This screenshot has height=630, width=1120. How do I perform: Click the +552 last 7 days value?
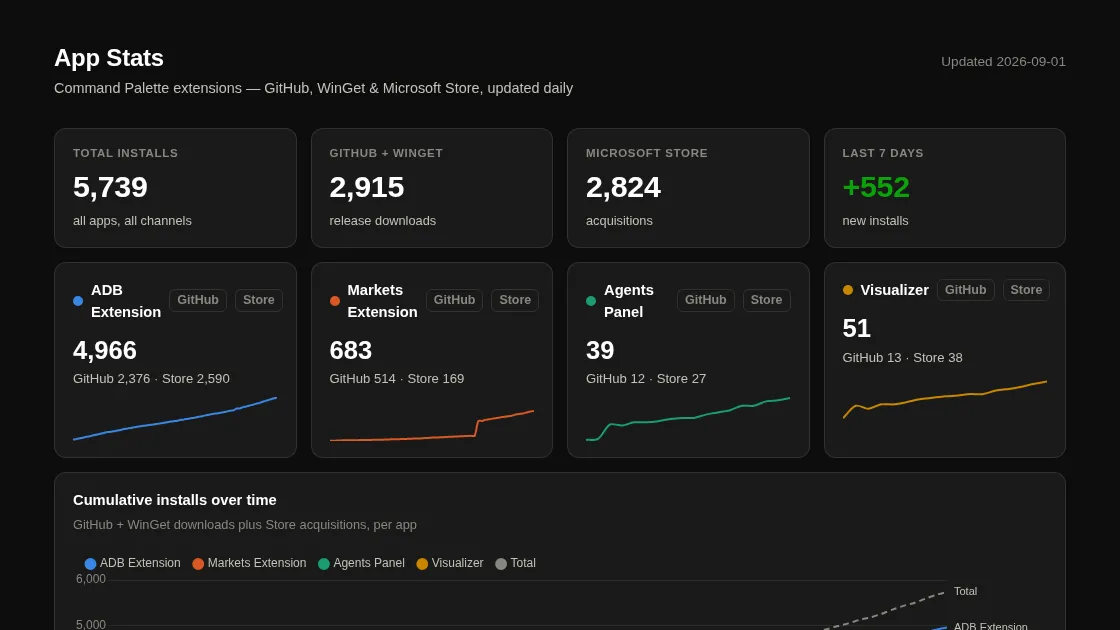point(876,187)
